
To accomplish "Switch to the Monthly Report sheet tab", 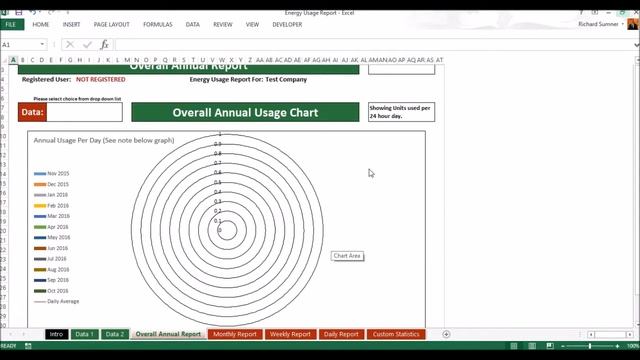I will [x=235, y=334].
